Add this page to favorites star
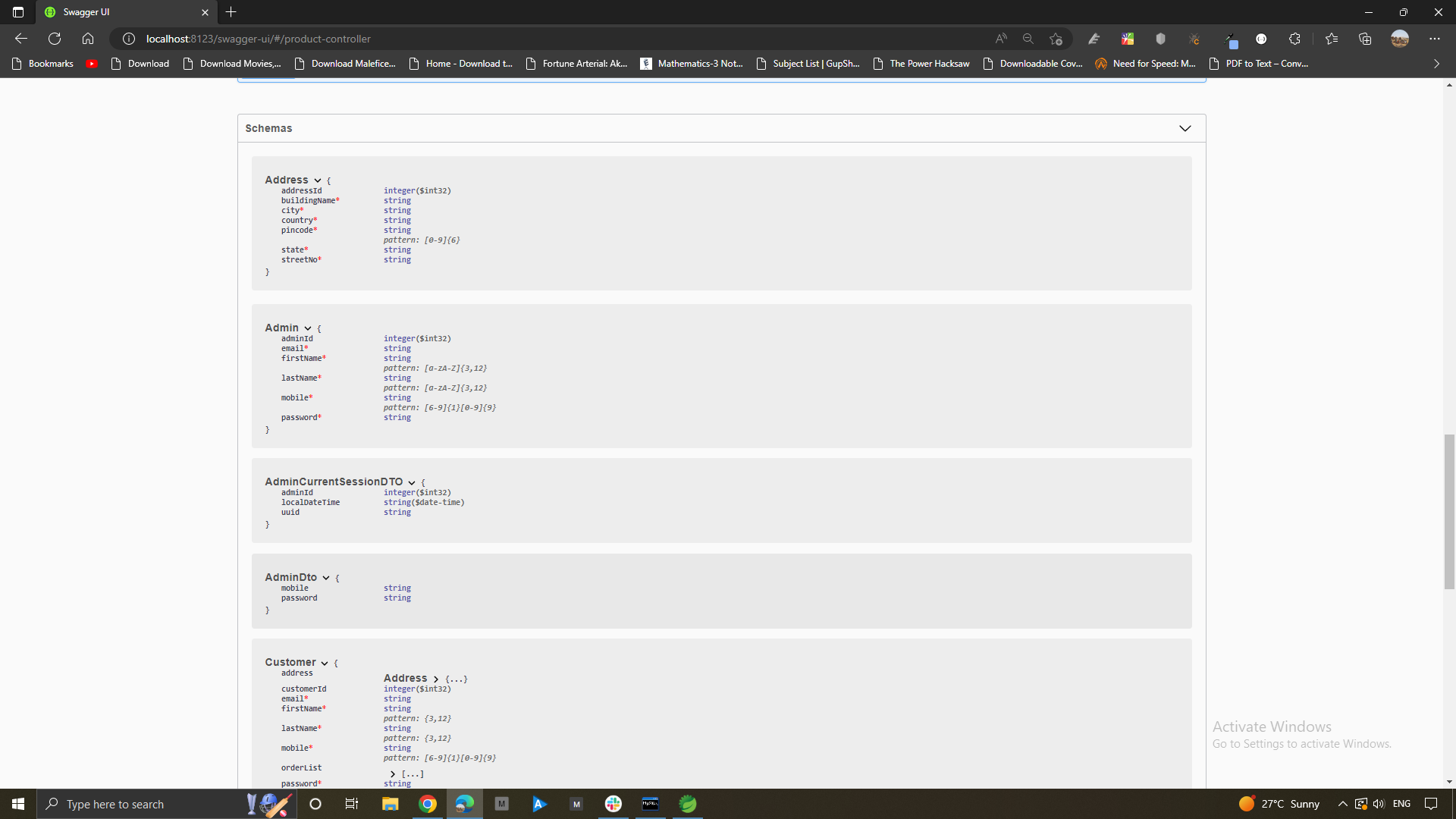 (x=1056, y=39)
